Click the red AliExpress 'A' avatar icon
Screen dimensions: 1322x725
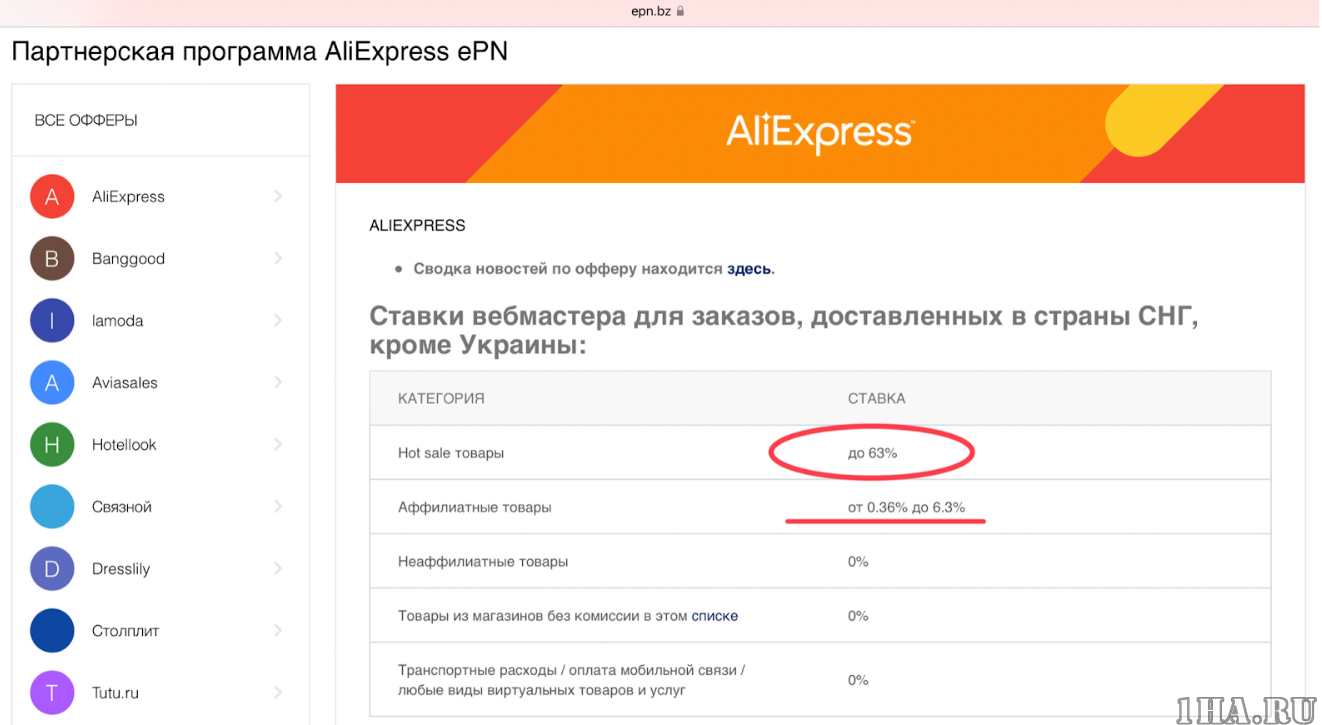[x=52, y=197]
